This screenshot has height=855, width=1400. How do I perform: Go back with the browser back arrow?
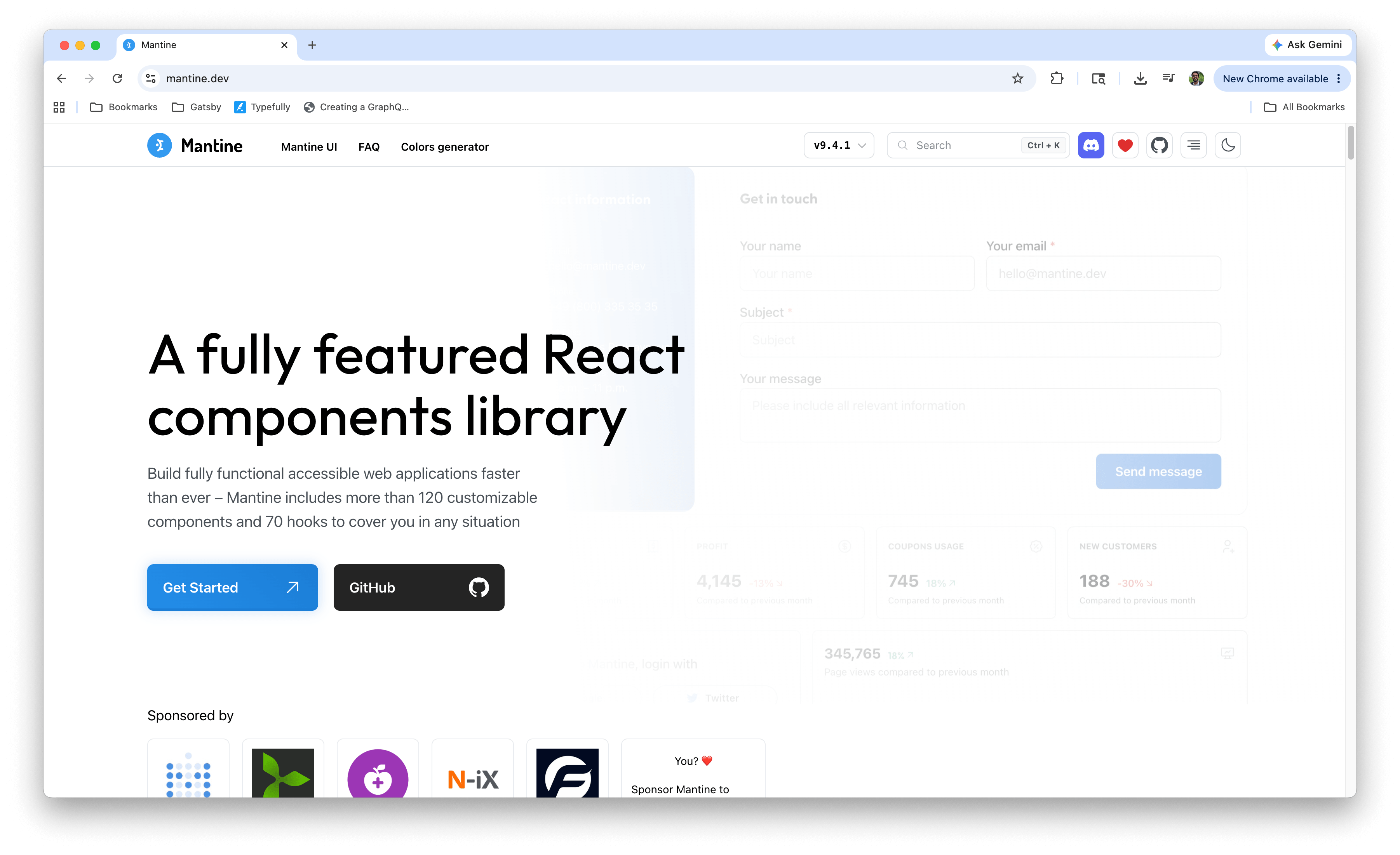click(61, 78)
